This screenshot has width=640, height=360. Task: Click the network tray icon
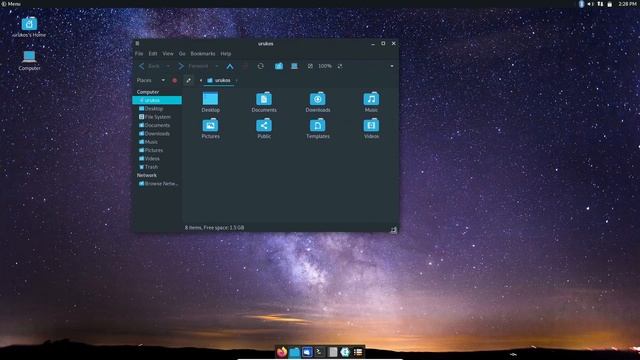[x=600, y=4]
